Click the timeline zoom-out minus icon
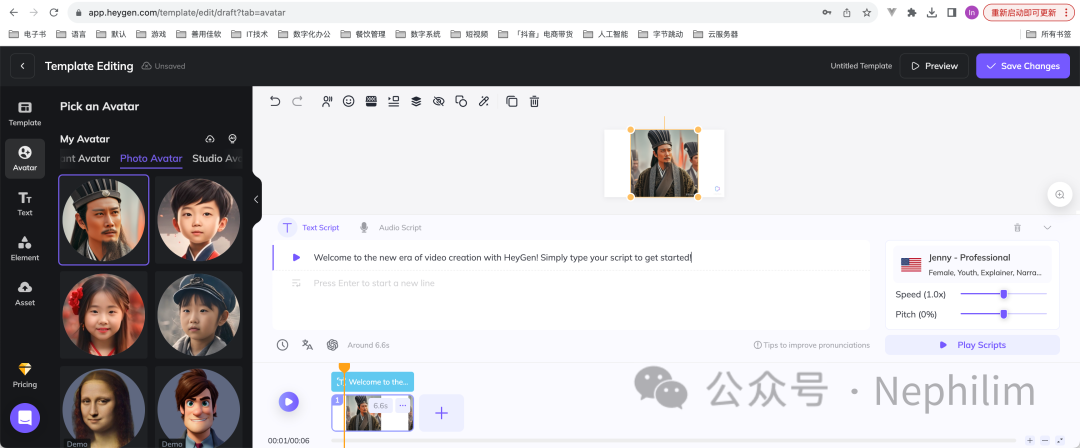This screenshot has width=1080, height=448. [x=1045, y=440]
